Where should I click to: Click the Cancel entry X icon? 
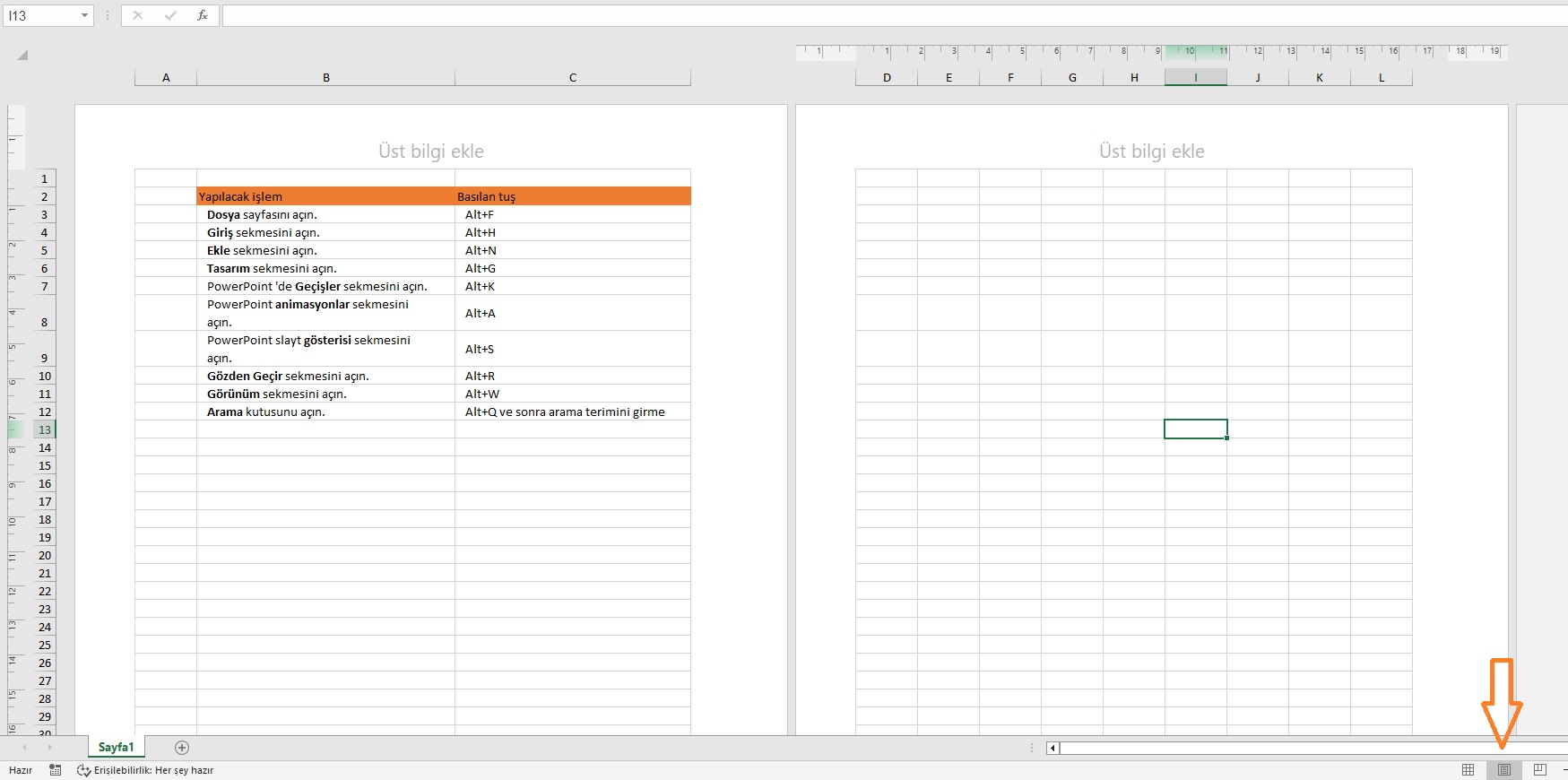pos(138,15)
